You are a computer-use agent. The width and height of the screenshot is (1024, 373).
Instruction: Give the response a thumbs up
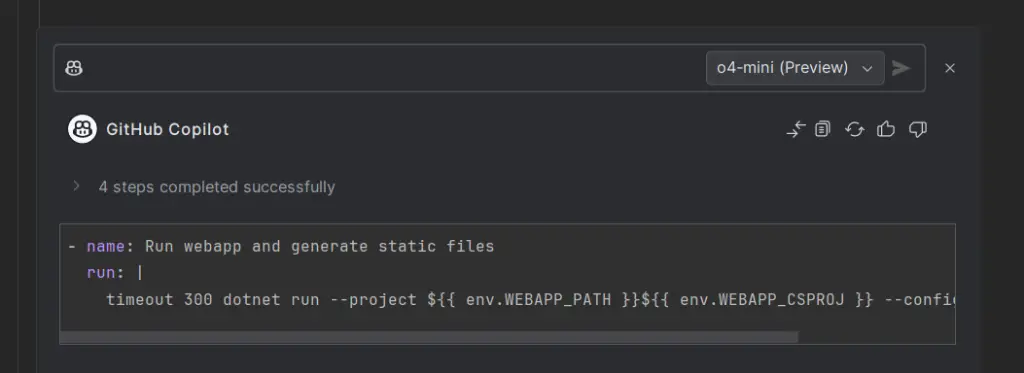coord(886,129)
